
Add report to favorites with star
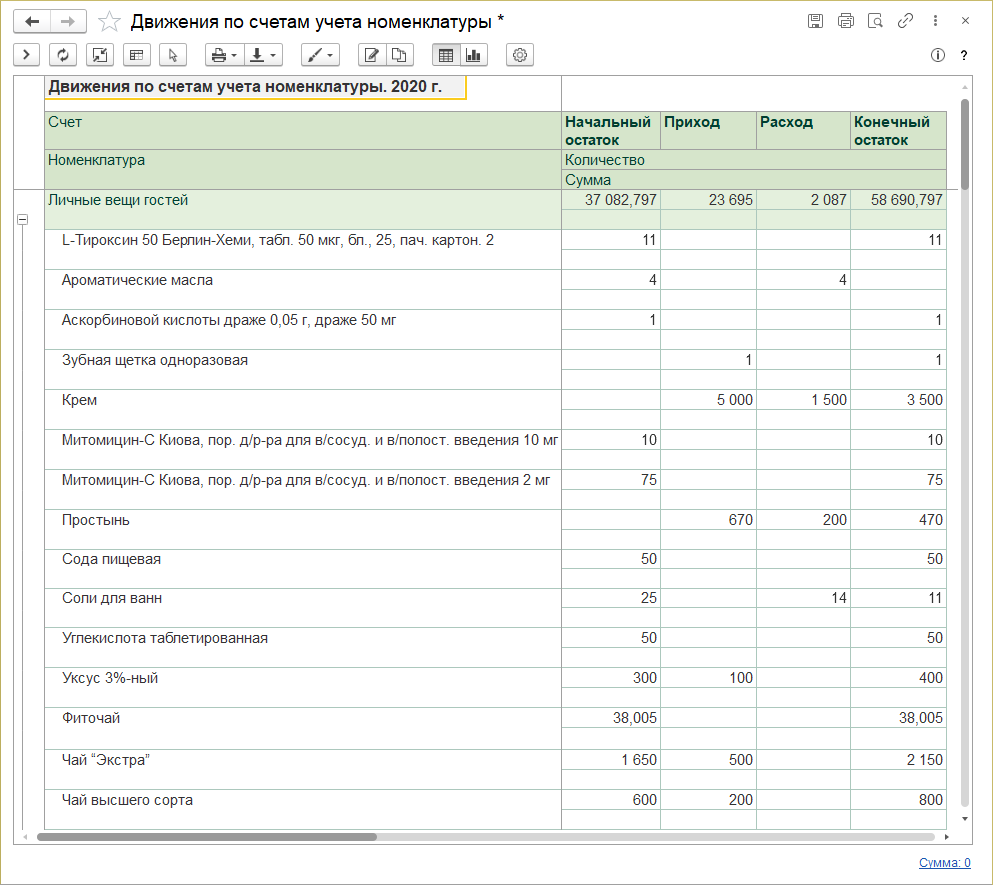(111, 21)
